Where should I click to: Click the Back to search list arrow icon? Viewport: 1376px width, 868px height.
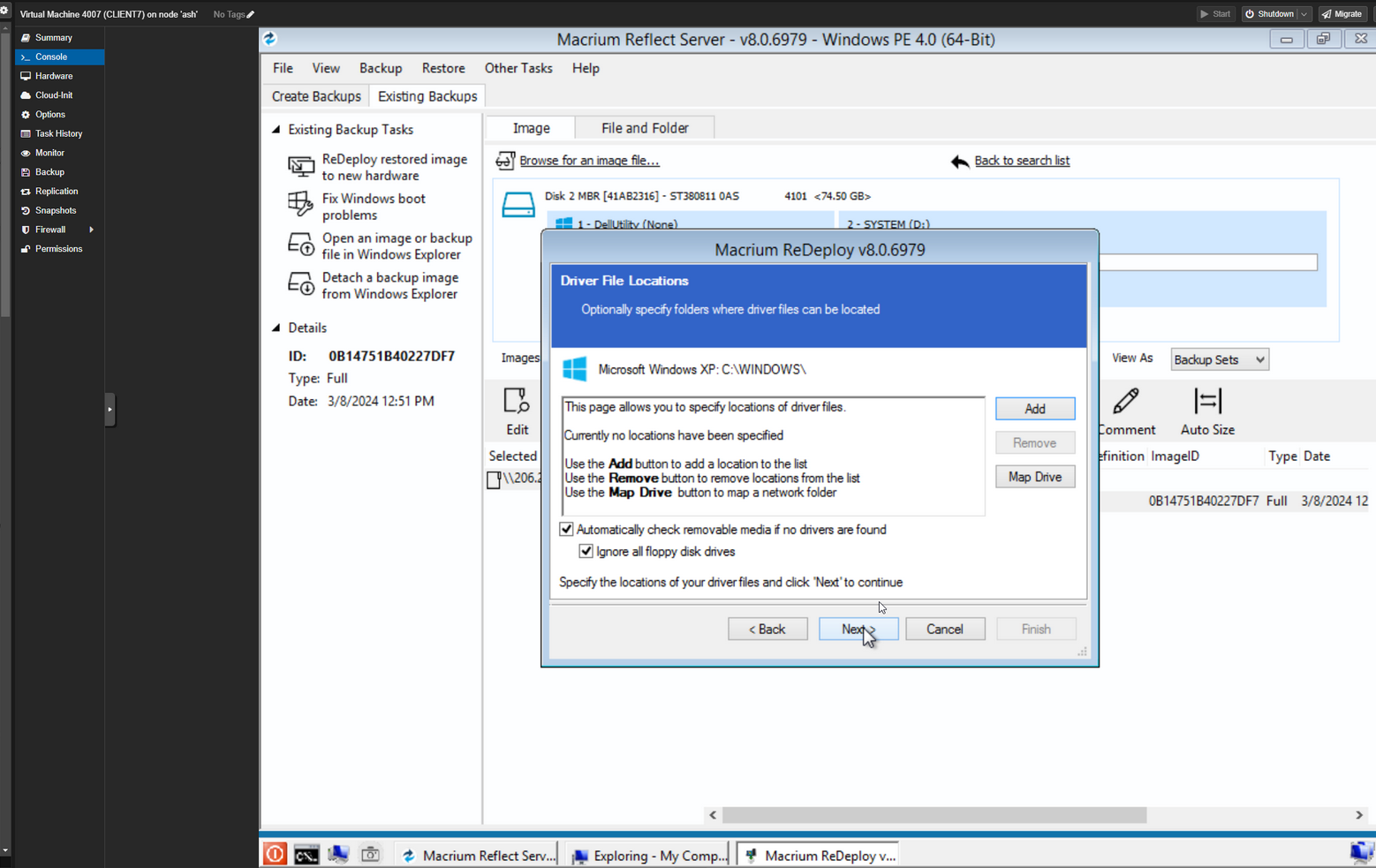point(960,162)
